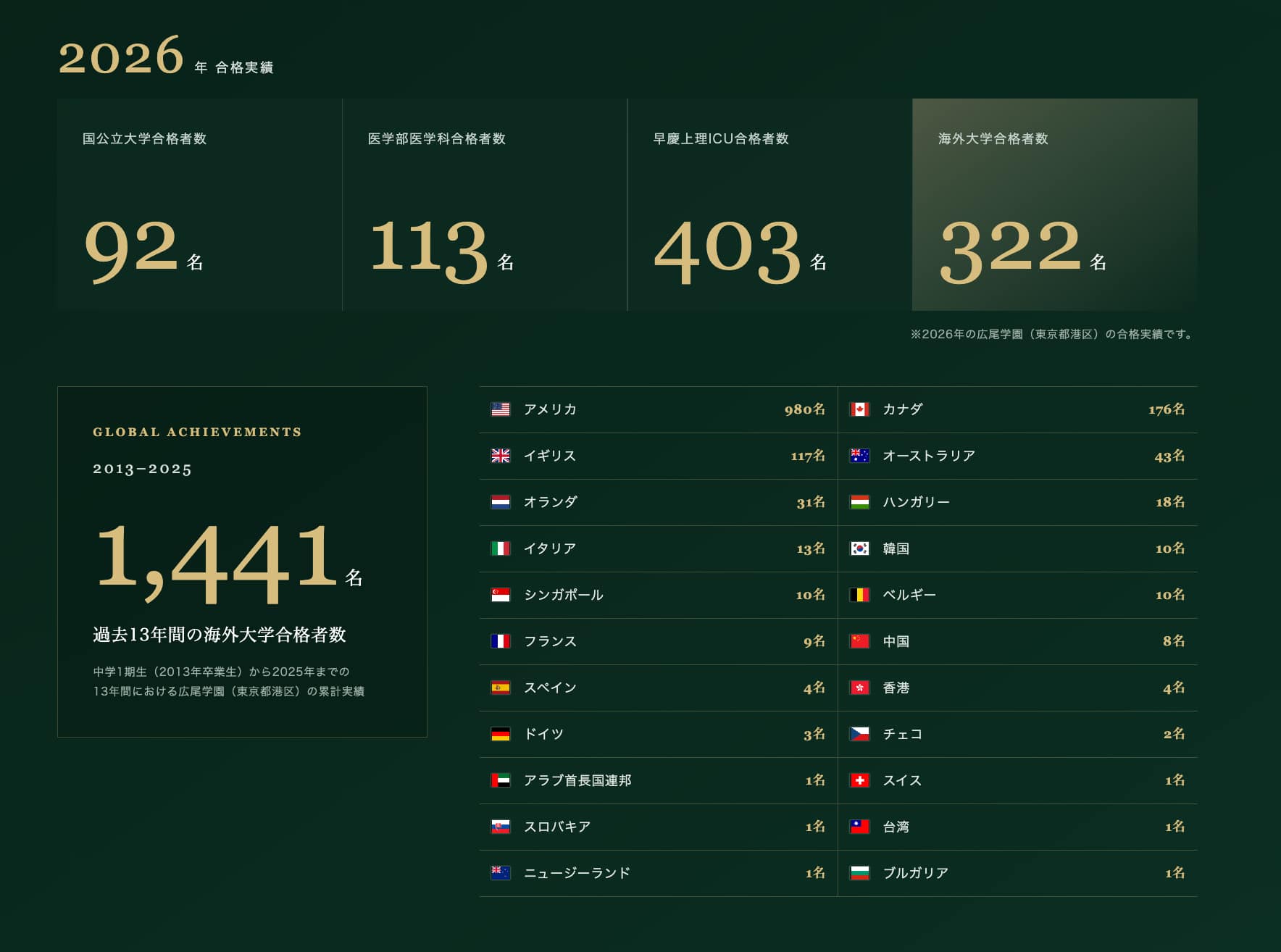Select the 海外大学合格者数 card label

tap(993, 138)
